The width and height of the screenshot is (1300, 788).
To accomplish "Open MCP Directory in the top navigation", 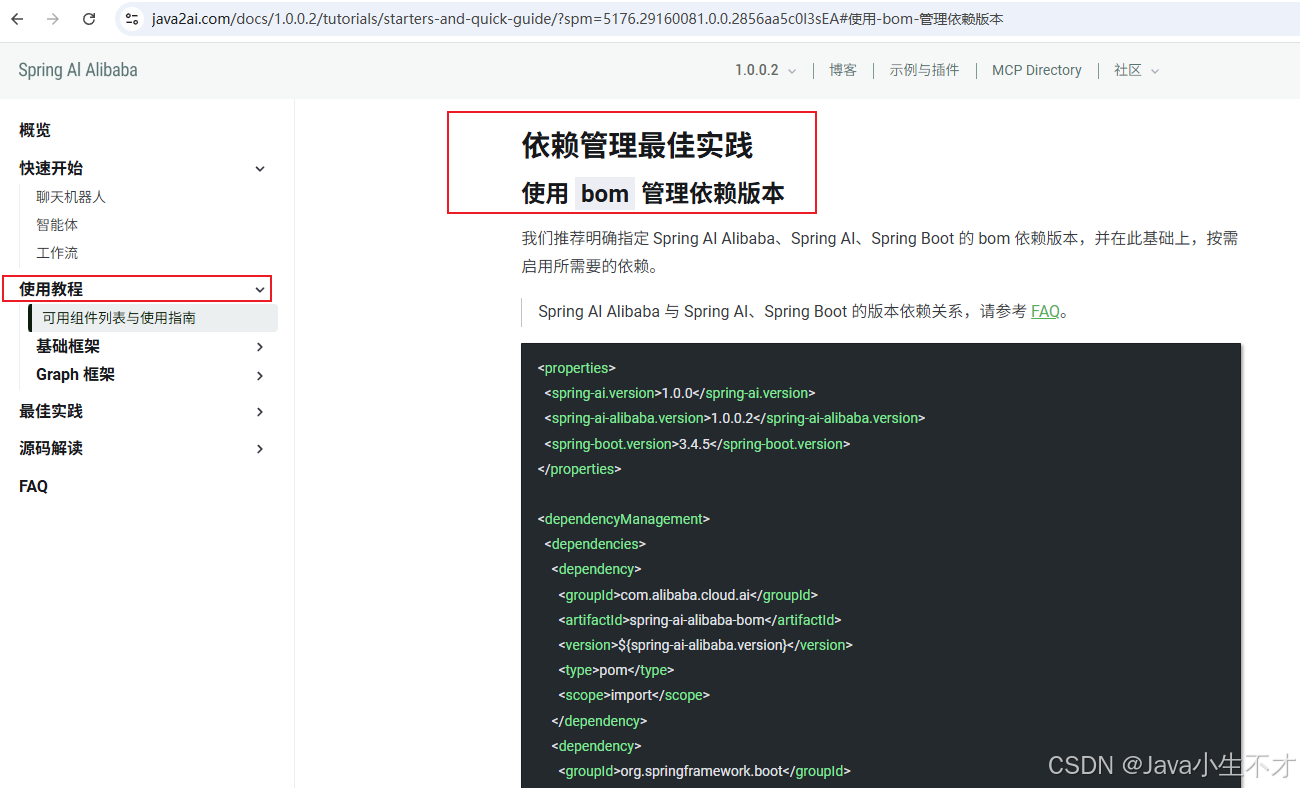I will tap(1036, 70).
